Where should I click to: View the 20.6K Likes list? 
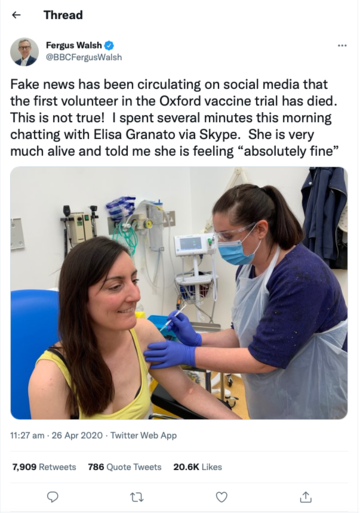tap(198, 467)
